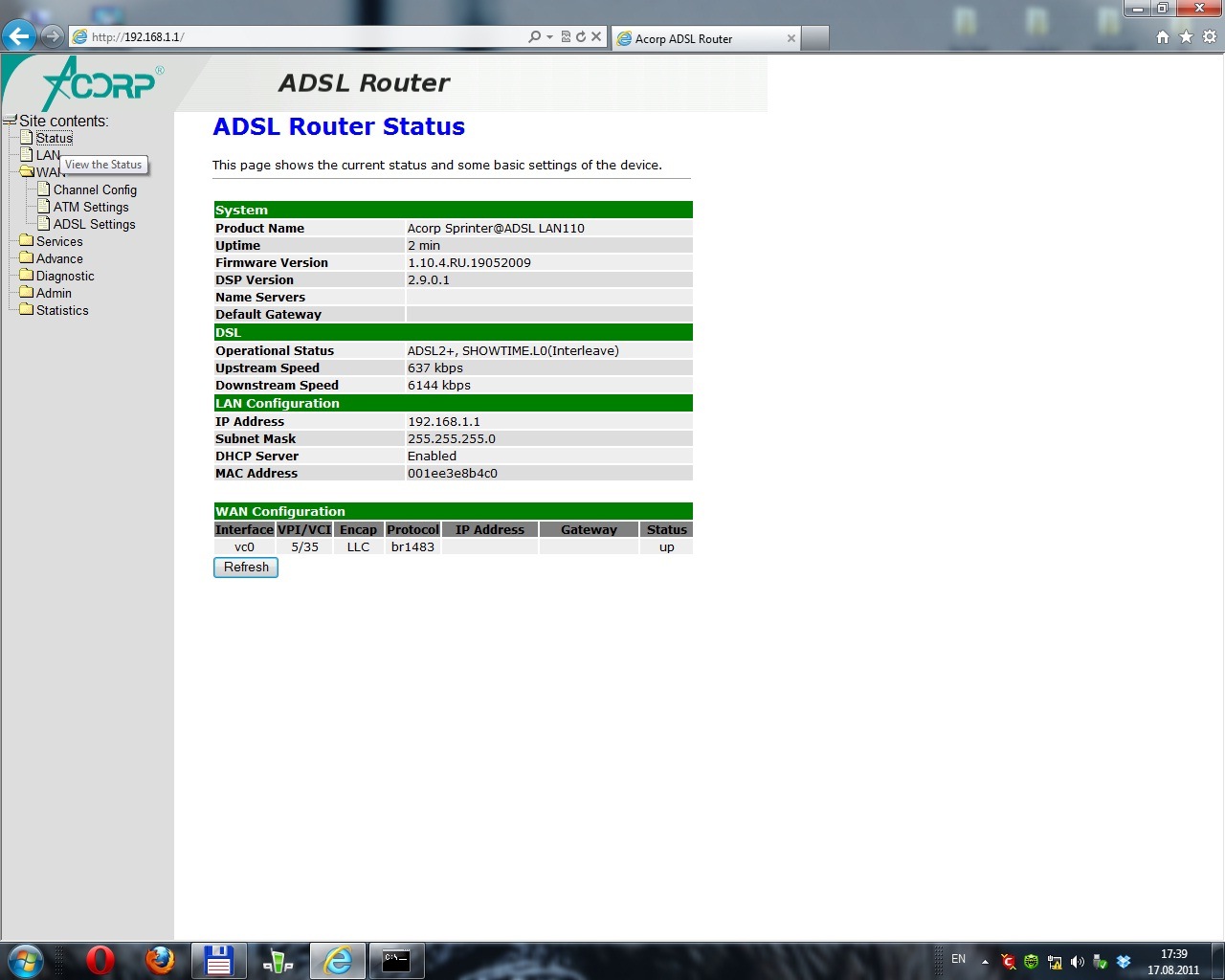The height and width of the screenshot is (980, 1225).
Task: Click the Acorp logo
Action: [100, 84]
